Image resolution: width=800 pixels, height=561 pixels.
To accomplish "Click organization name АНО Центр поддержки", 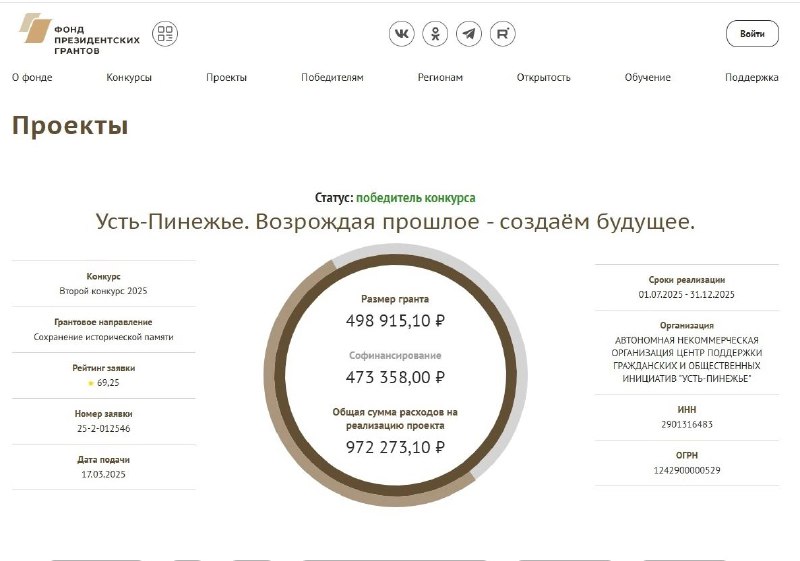I will [x=687, y=359].
